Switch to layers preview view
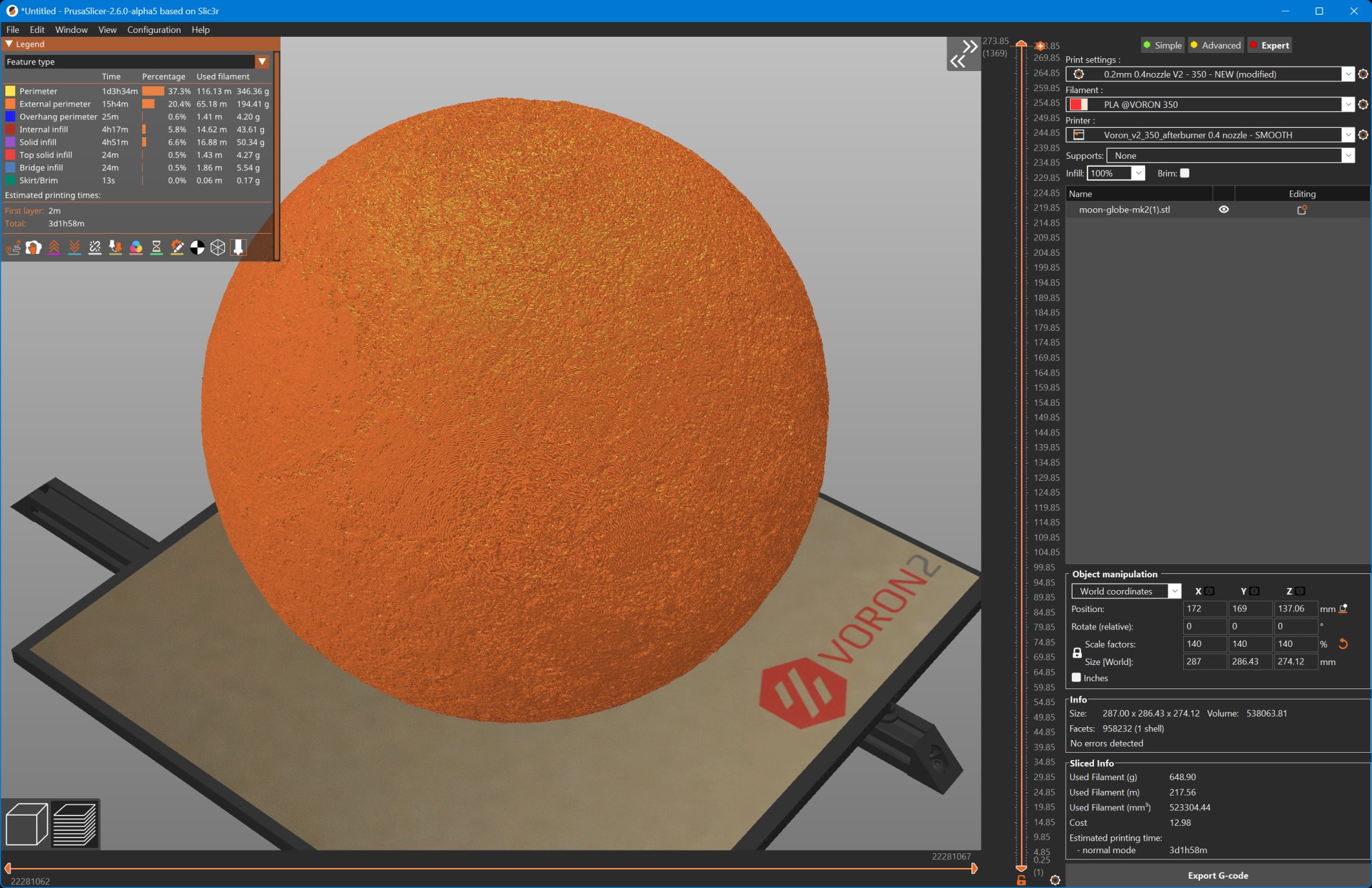This screenshot has width=1372, height=888. (74, 824)
